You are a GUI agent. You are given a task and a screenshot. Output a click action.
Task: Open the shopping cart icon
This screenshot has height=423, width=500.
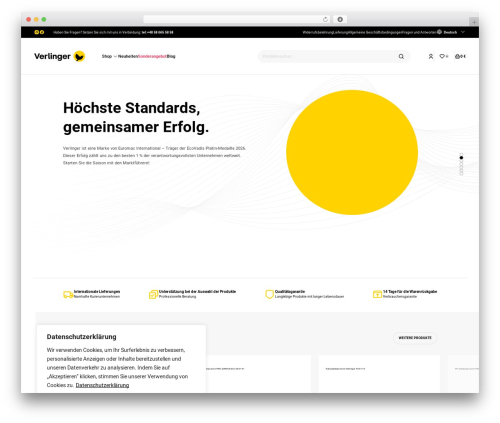tap(458, 56)
